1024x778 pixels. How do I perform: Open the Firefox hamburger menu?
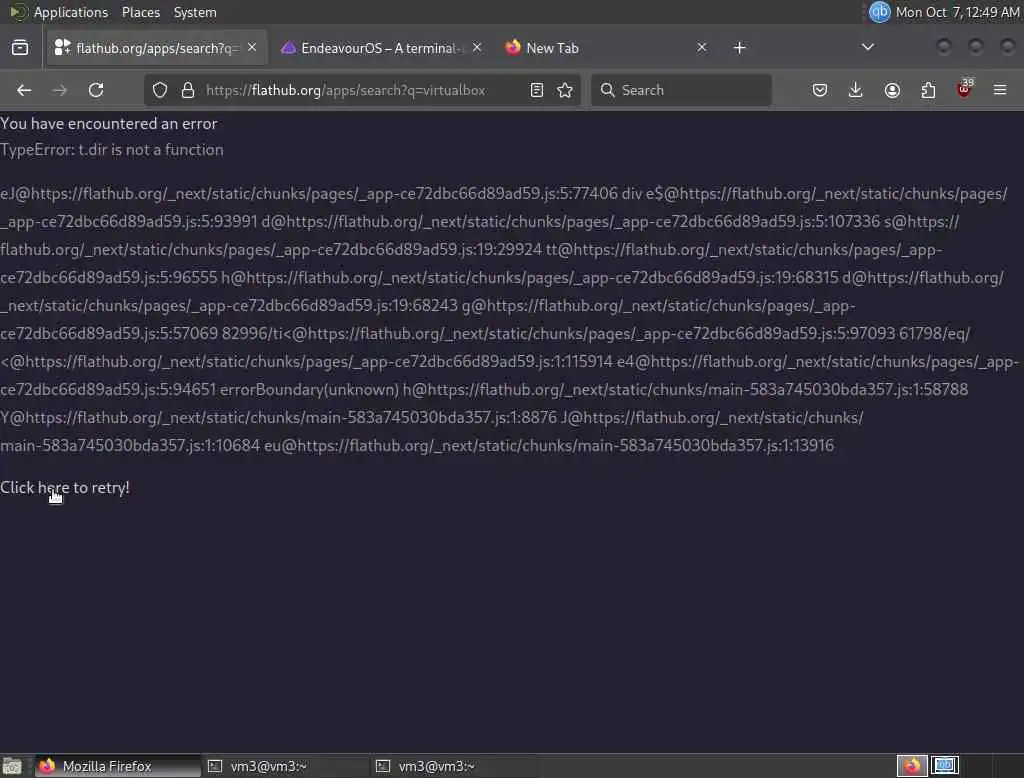click(1000, 90)
